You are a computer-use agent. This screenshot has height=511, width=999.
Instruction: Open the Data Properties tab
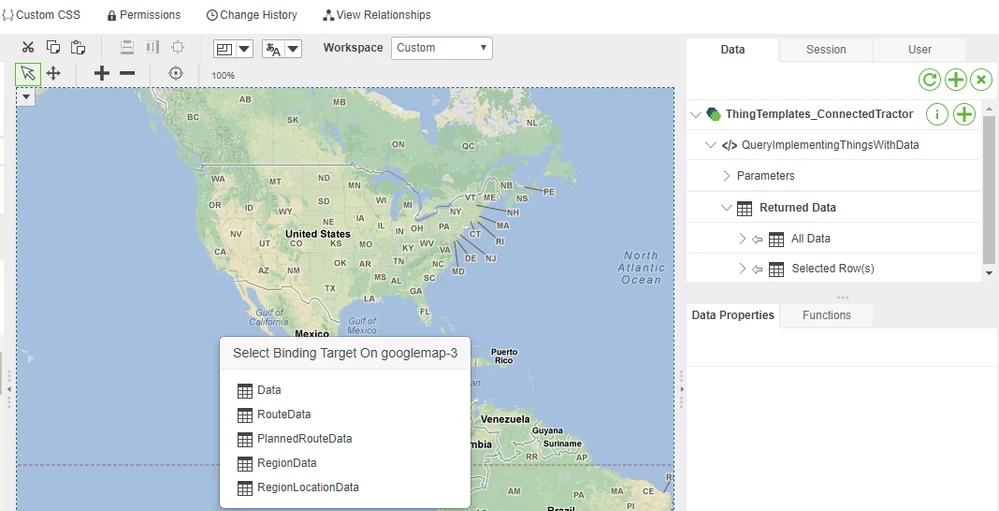coord(733,315)
